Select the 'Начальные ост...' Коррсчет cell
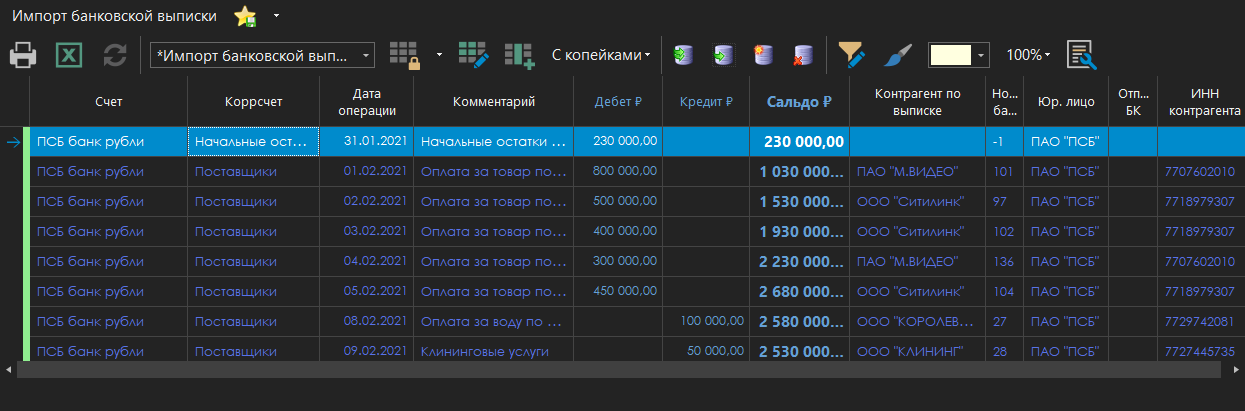Image resolution: width=1245 pixels, height=411 pixels. pos(253,142)
